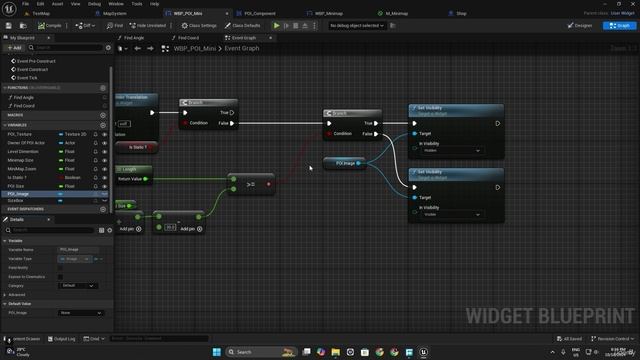
Task: Open the Edit menu
Action: 40,4
